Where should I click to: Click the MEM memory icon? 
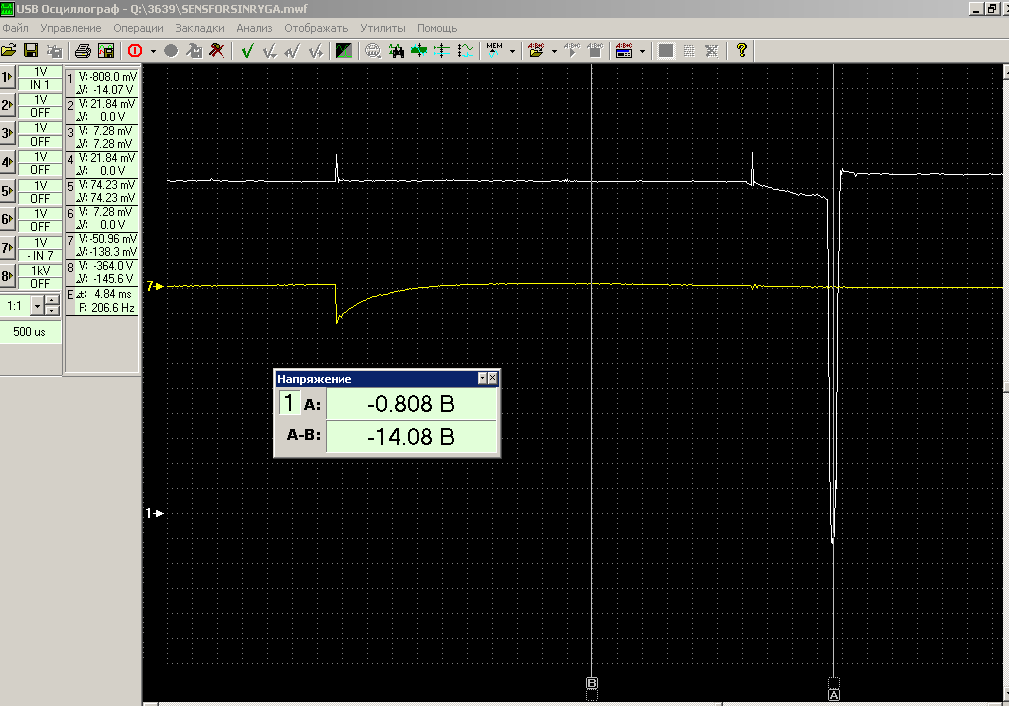coord(494,50)
